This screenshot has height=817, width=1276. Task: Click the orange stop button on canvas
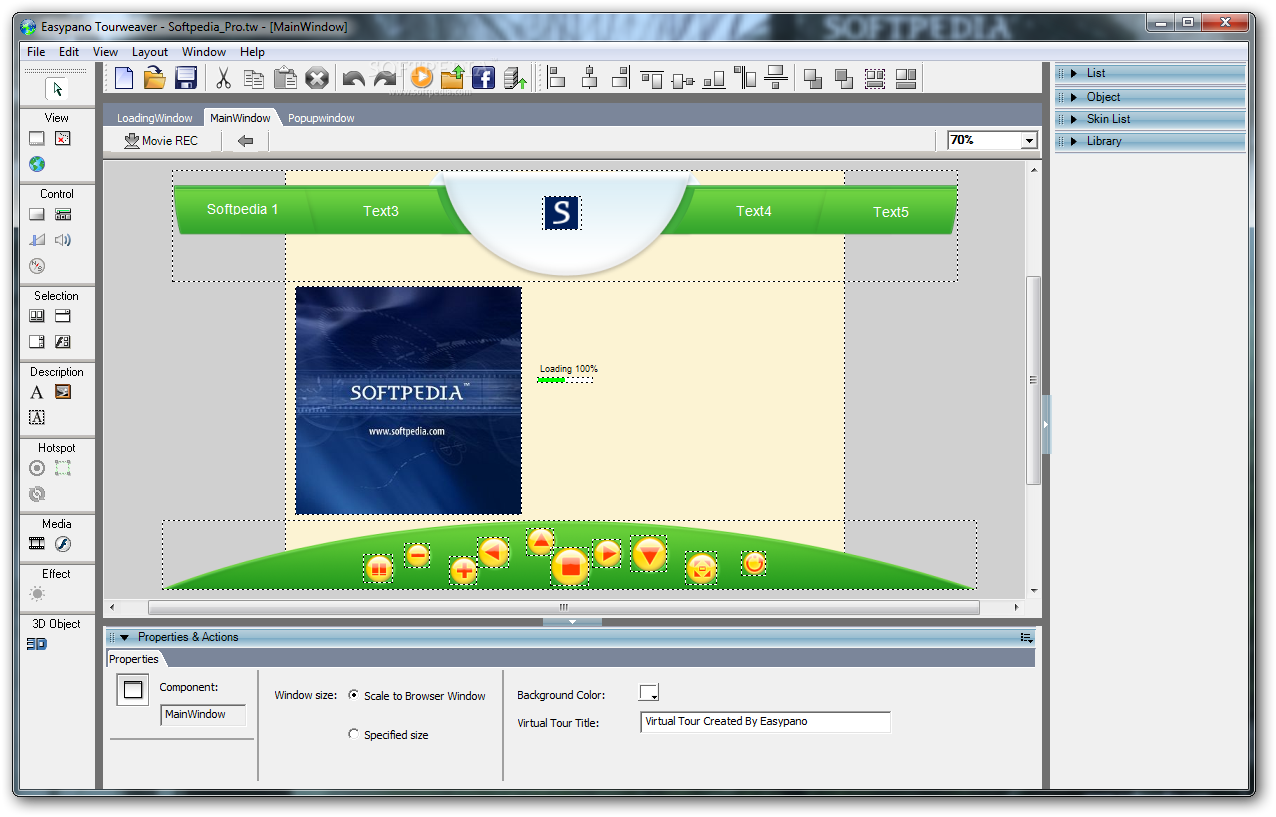pos(570,566)
